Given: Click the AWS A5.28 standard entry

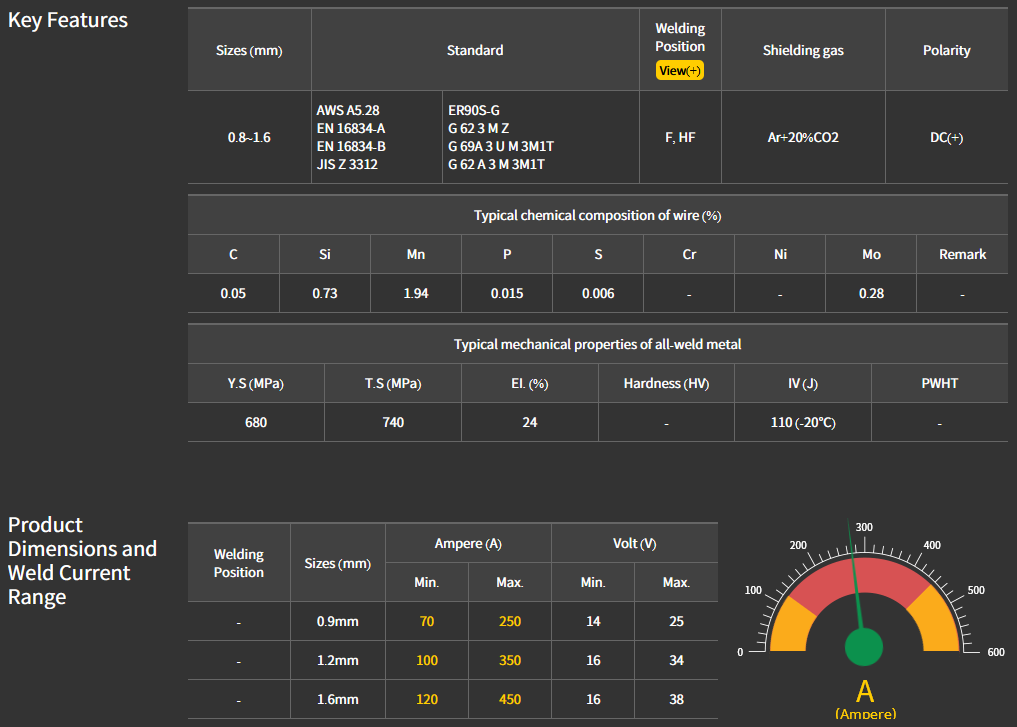Looking at the screenshot, I should [x=348, y=110].
